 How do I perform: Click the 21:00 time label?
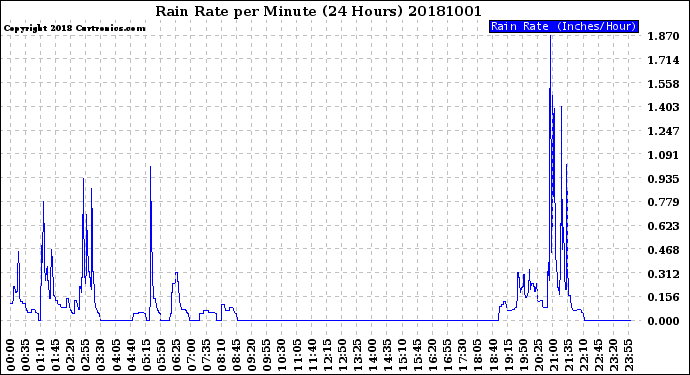coord(554,355)
